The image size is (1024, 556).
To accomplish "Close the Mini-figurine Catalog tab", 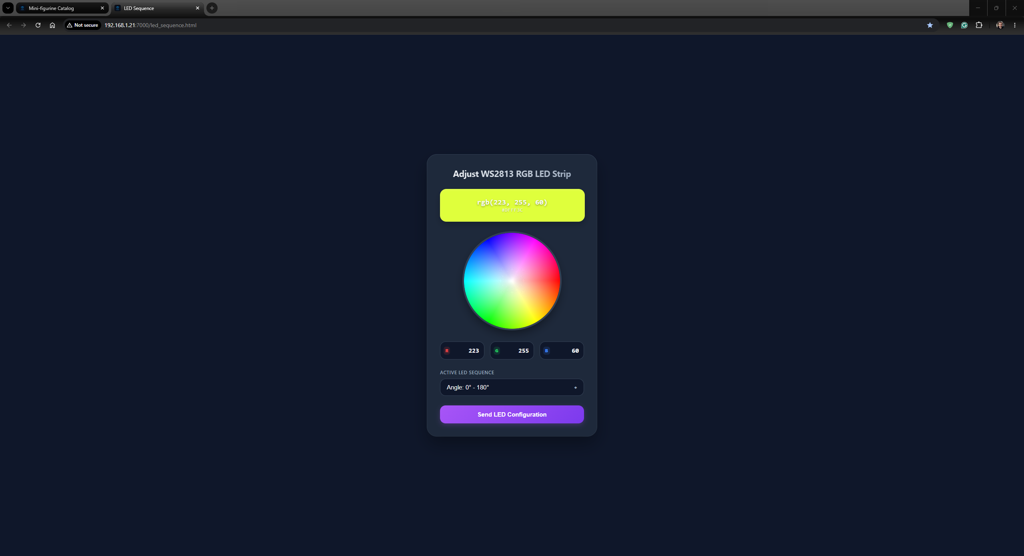I will tap(103, 8).
